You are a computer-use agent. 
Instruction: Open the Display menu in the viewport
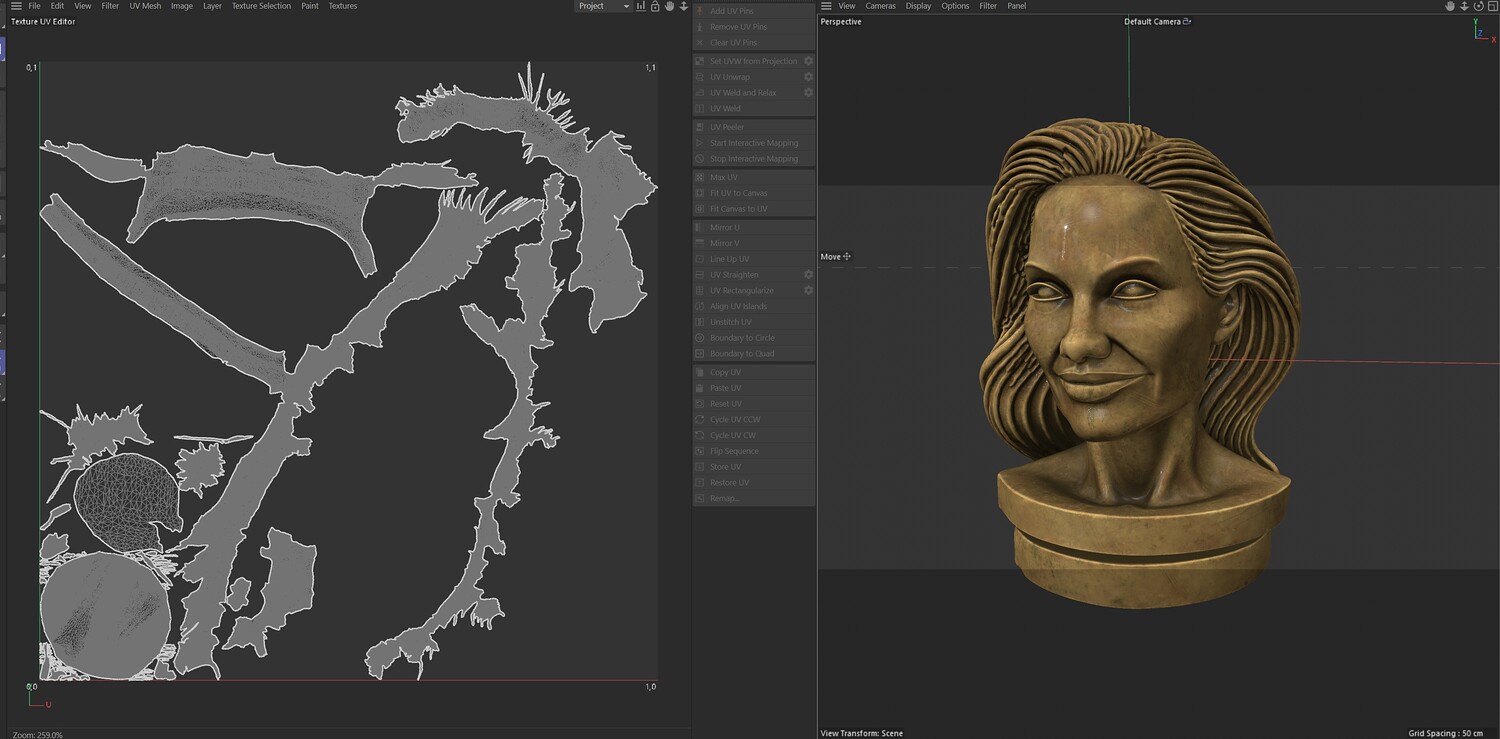coord(918,6)
